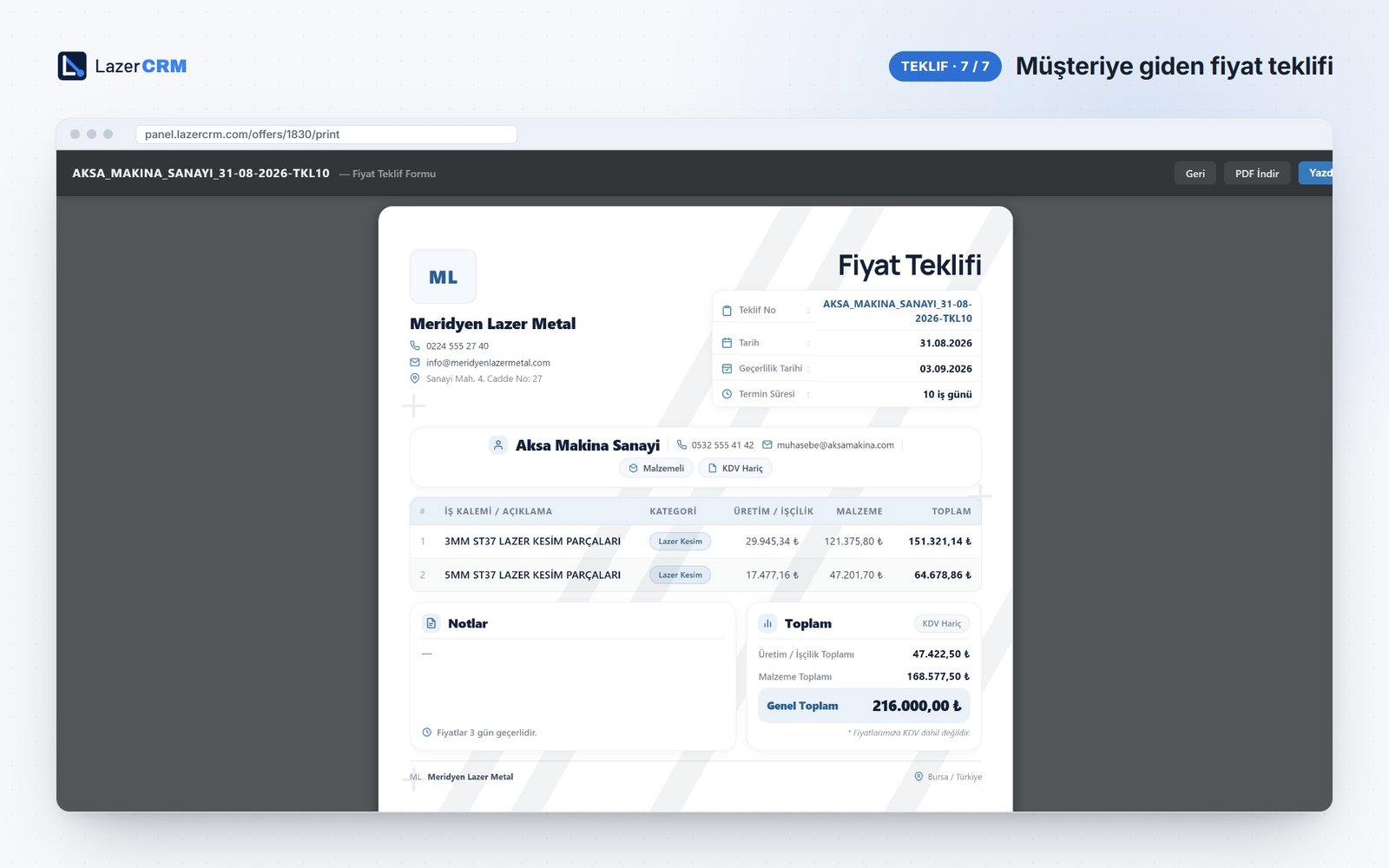Click the Üretim / İşçilik Toplamı value 47.422,50 ₺
Viewport: 1389px width, 868px height.
[941, 654]
